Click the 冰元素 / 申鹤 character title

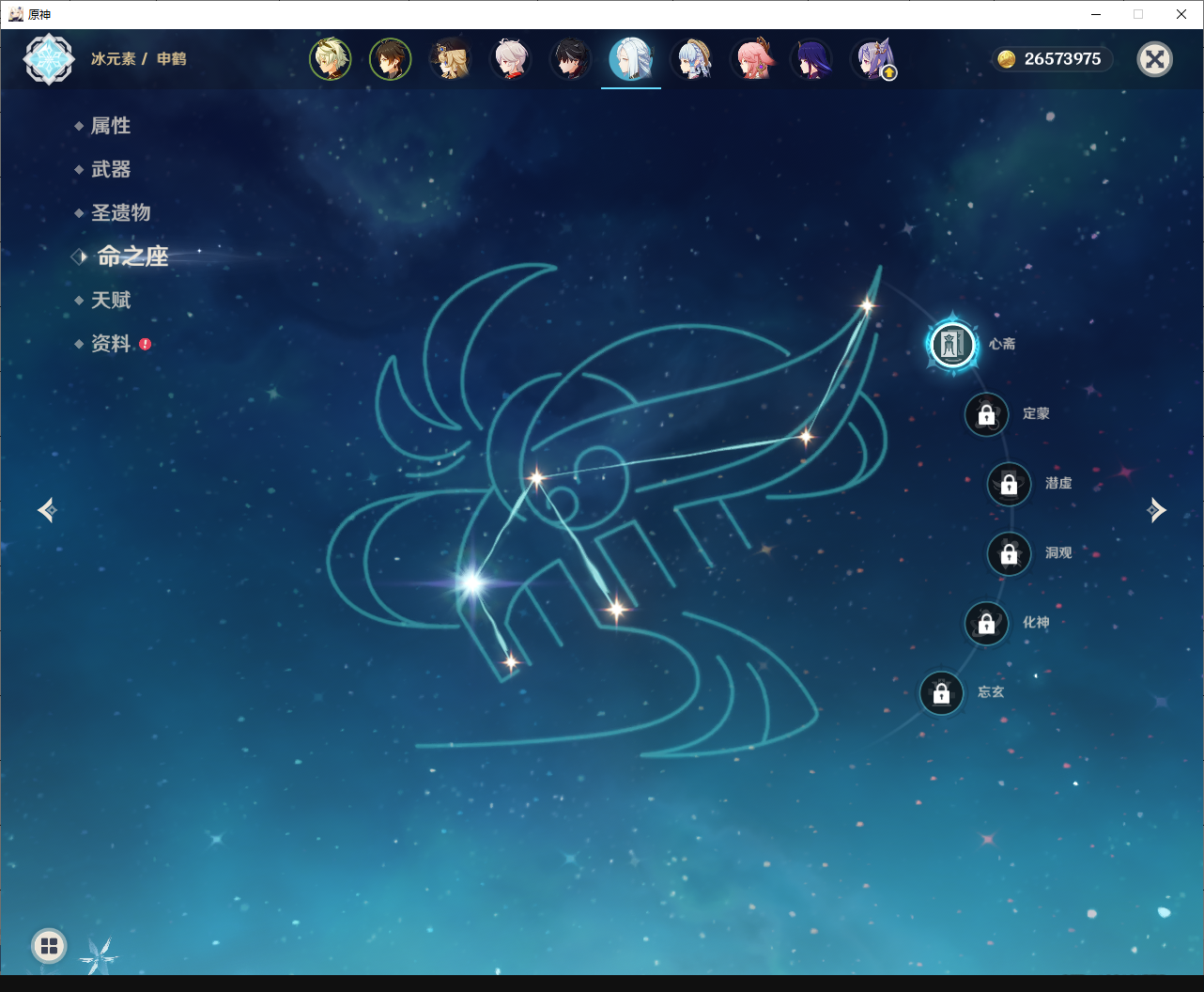click(x=138, y=59)
